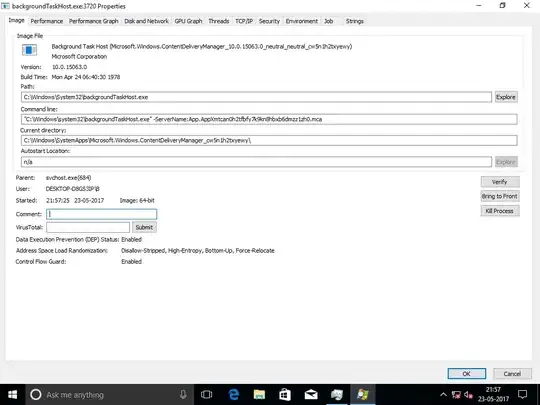This screenshot has height=405, width=540.
Task: Click the Bring to Front button
Action: tap(500, 196)
